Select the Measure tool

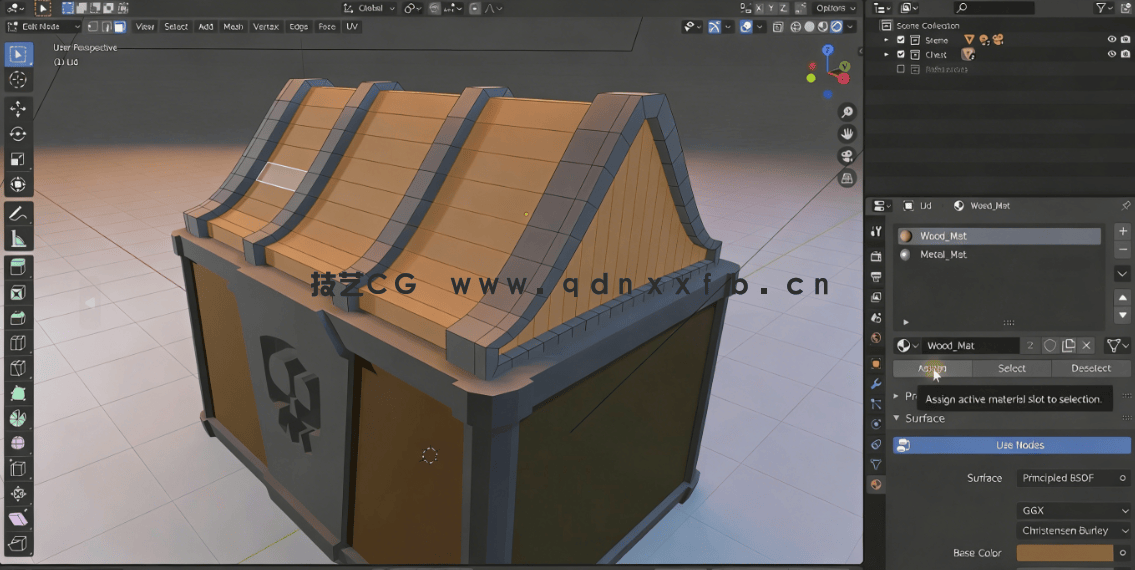[x=18, y=239]
